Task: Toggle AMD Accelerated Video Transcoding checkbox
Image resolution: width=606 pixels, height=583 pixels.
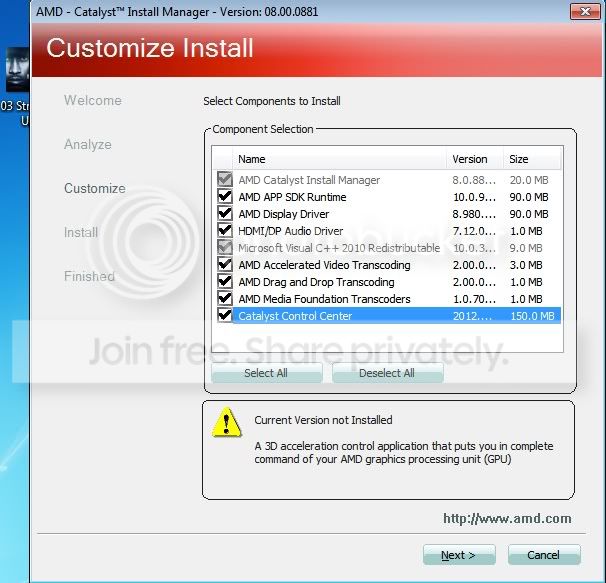Action: tap(225, 264)
